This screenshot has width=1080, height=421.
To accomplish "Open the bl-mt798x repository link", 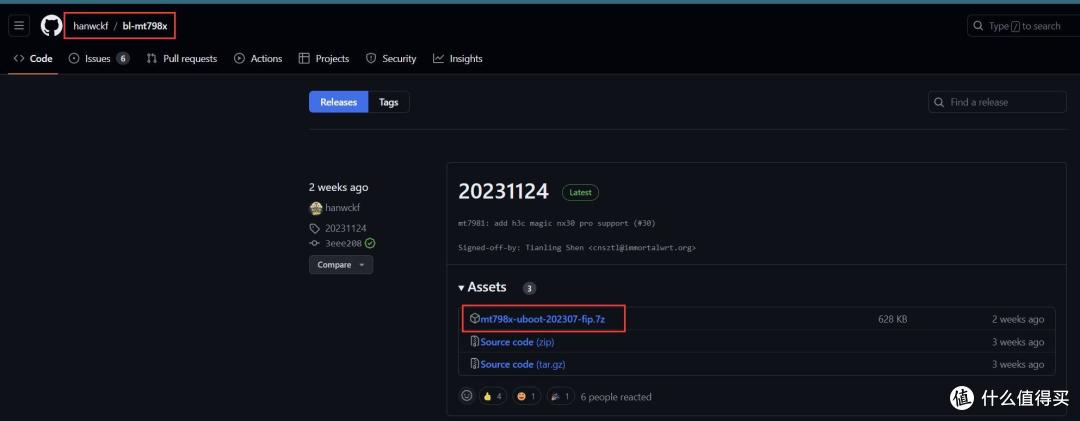I will 145,26.
